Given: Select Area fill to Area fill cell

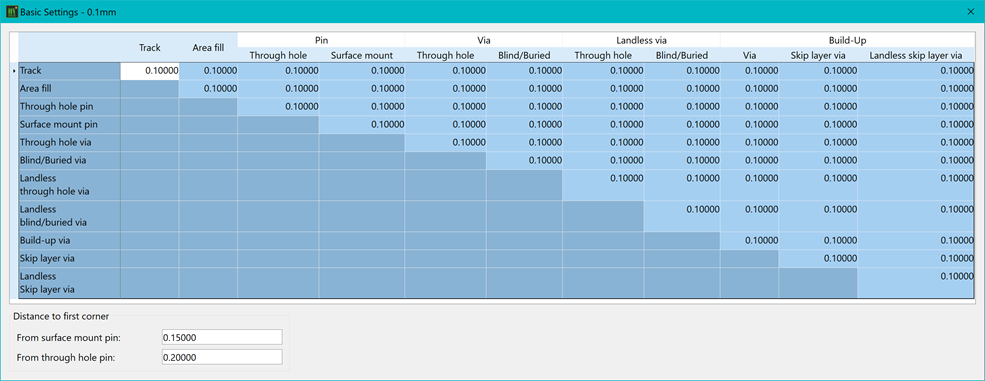Looking at the screenshot, I should 208,89.
